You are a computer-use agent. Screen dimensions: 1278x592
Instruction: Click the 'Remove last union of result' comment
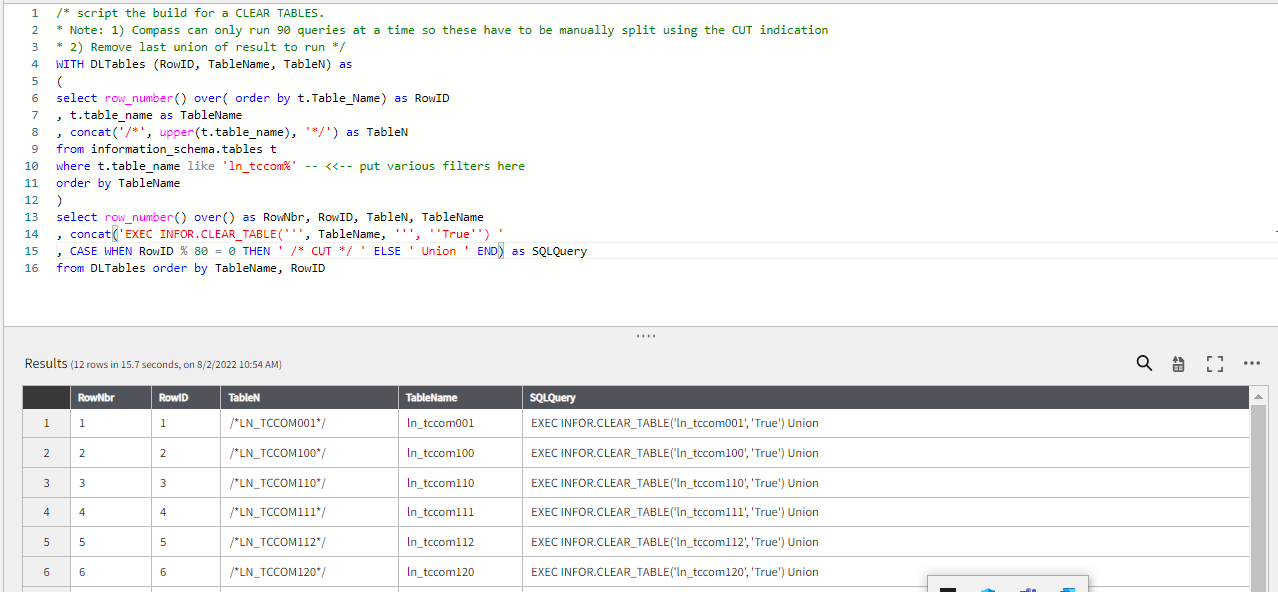201,47
